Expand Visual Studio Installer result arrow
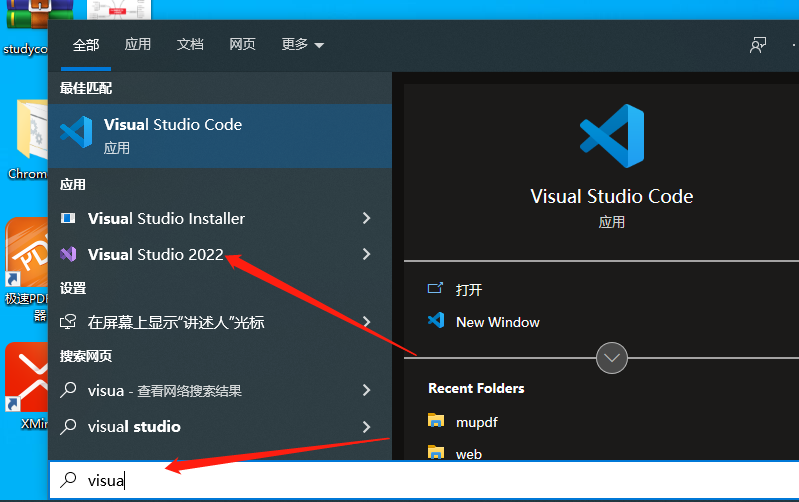The image size is (799, 502). [x=366, y=218]
